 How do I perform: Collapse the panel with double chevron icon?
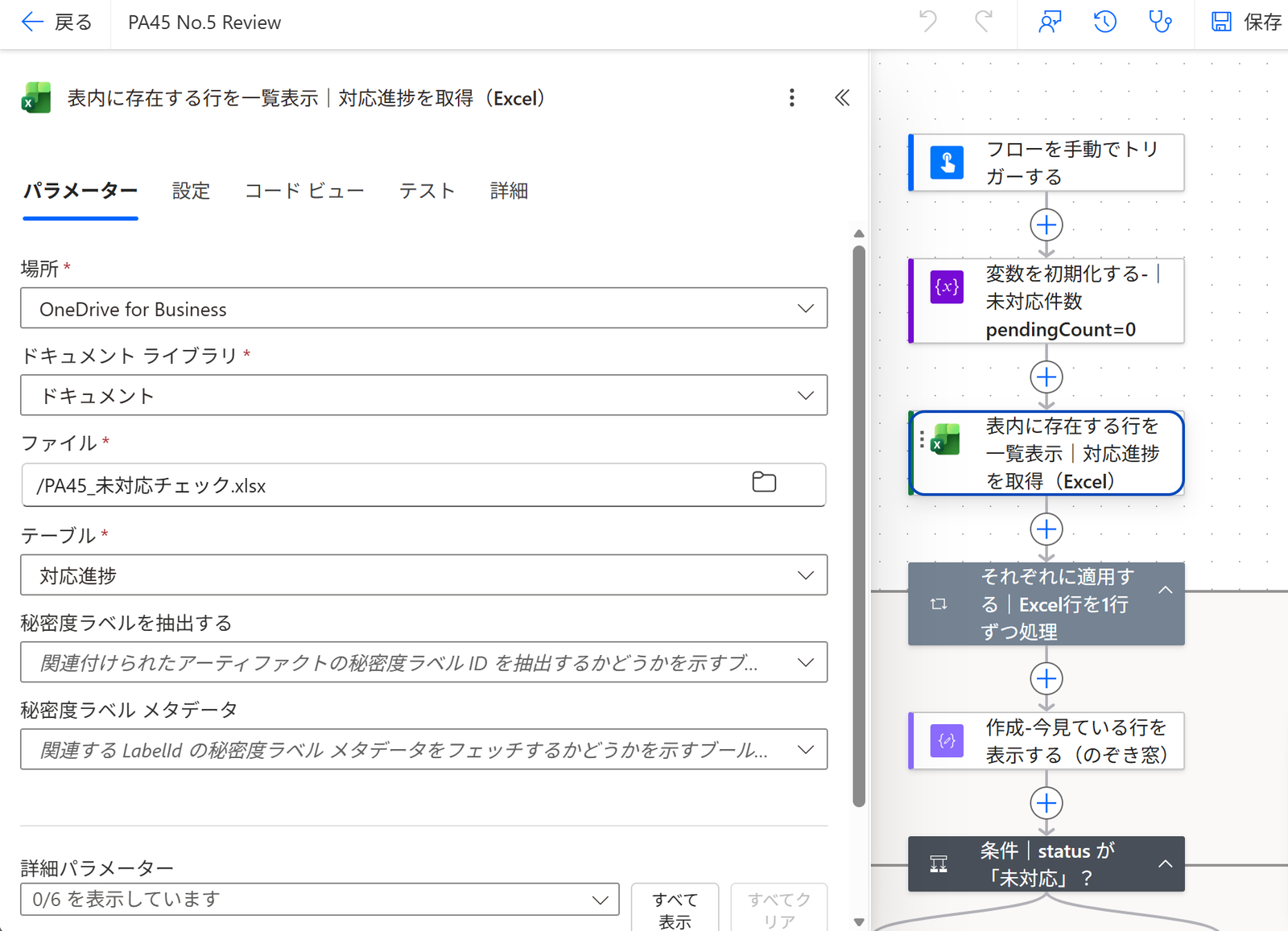click(x=842, y=98)
